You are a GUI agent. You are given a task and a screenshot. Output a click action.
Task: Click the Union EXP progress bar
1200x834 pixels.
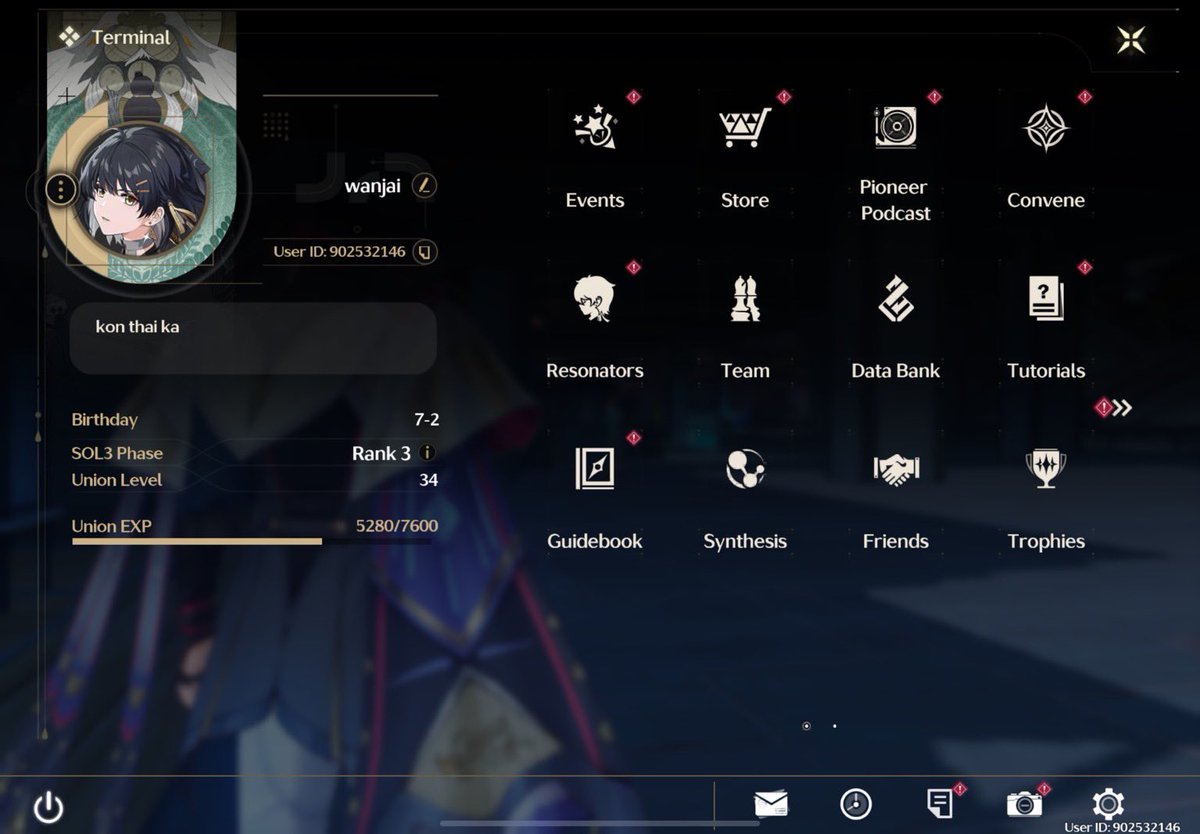point(252,541)
